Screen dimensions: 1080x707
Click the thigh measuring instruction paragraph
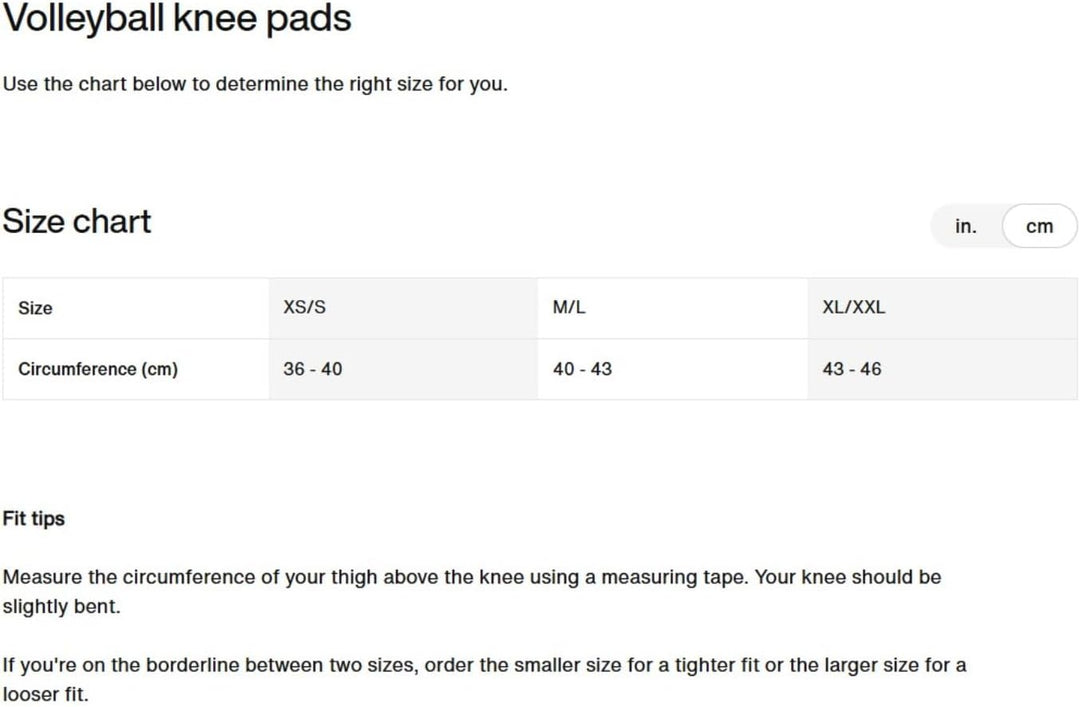pos(472,591)
